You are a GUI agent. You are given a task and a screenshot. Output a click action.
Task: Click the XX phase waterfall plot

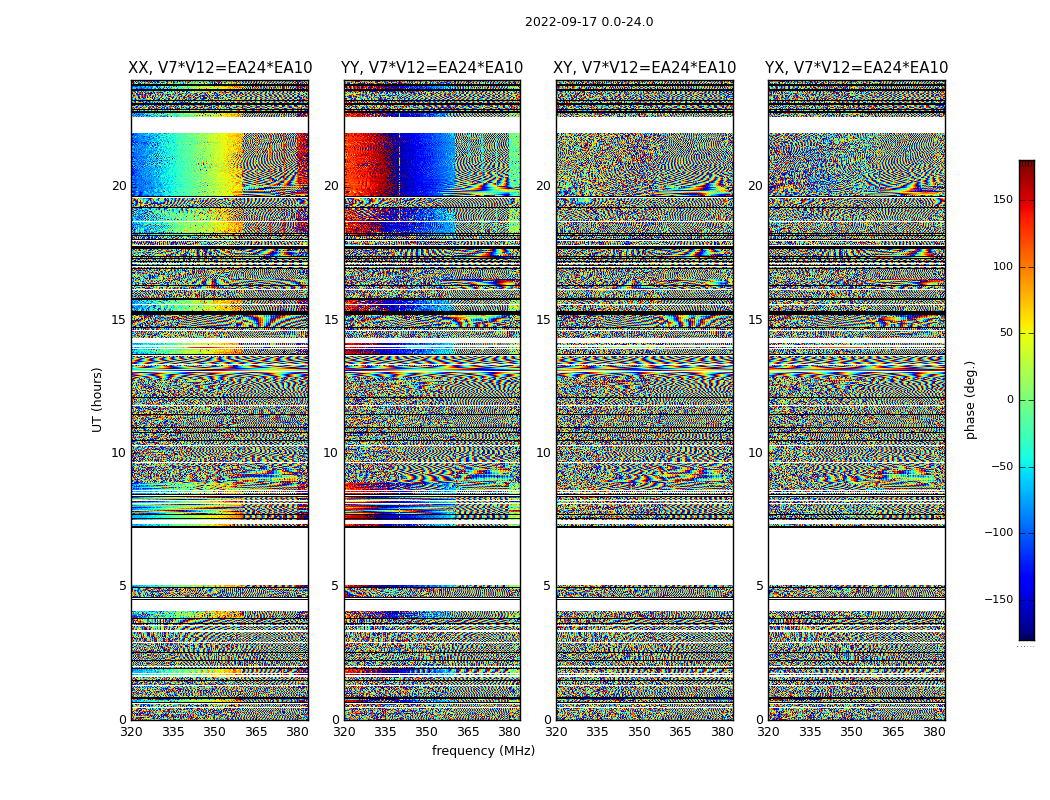pos(220,400)
